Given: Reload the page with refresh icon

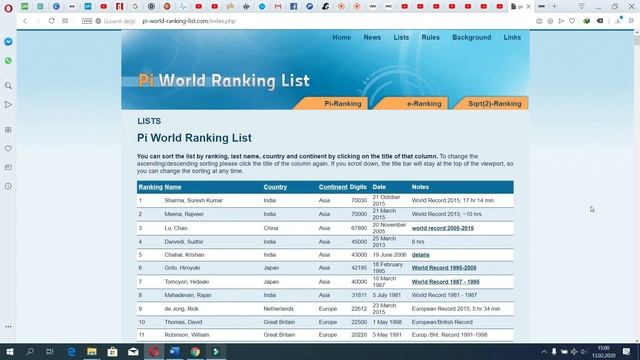Looking at the screenshot, I should [51, 21].
